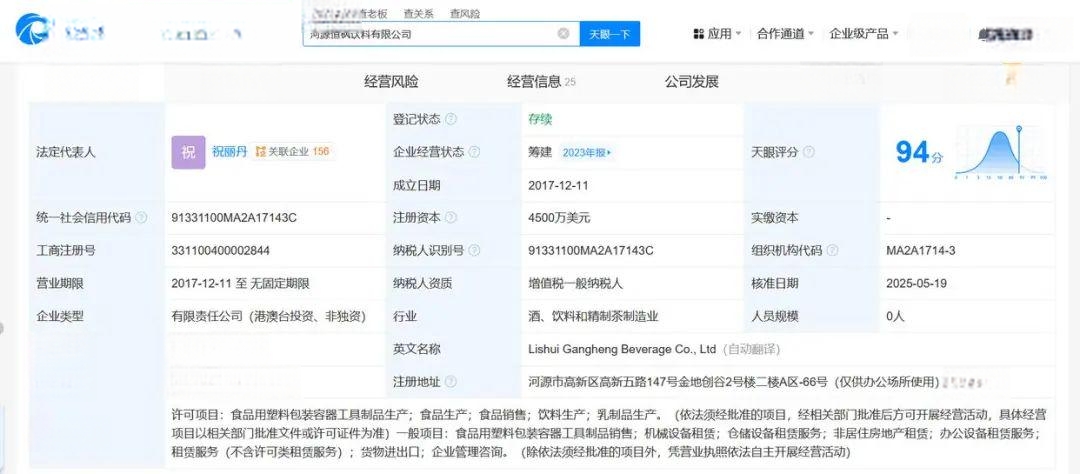Viewport: 1080px width, 474px height.
Task: Click the 酒、饮料和精制茶制造业 industry value
Action: (x=593, y=316)
